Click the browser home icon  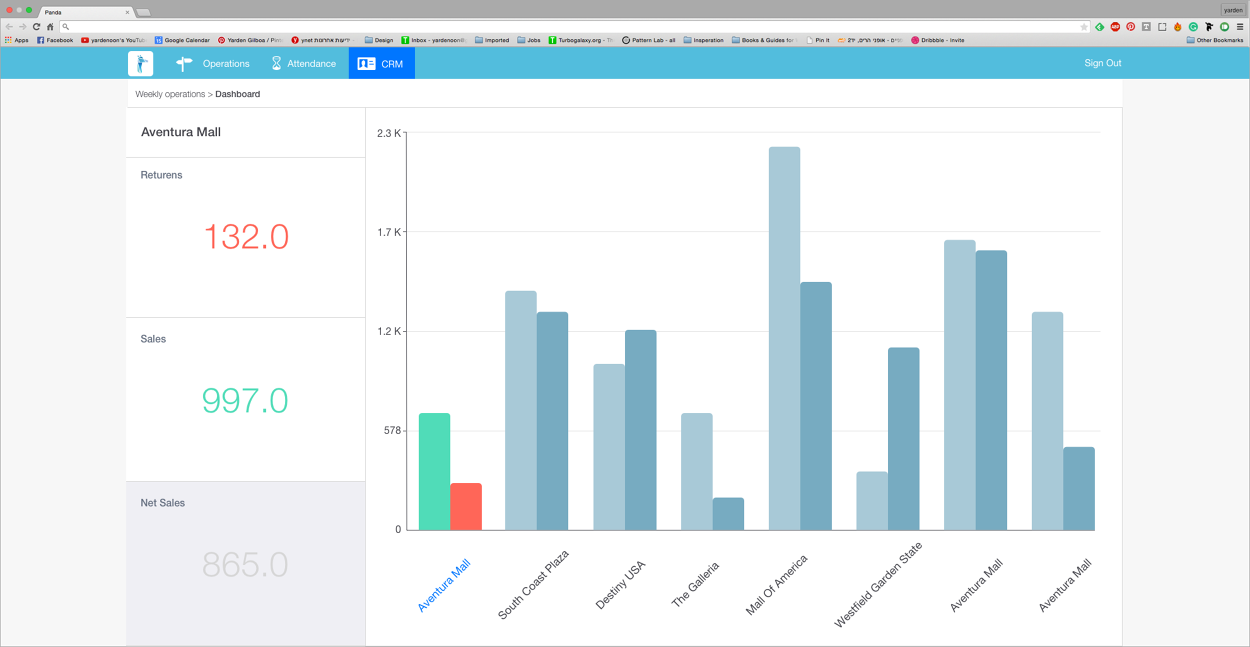[50, 26]
